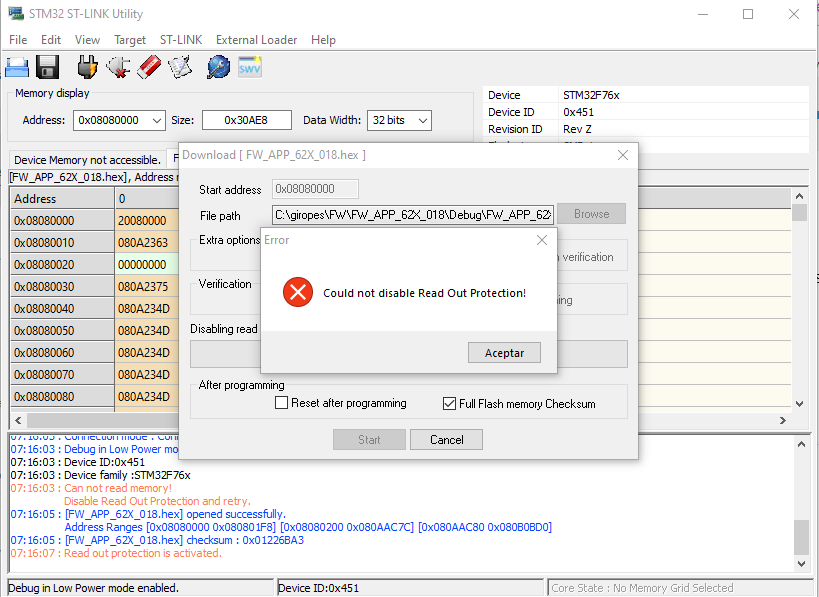Click status bar 'Debug in Low Power mode enabled.'
The width and height of the screenshot is (819, 597).
coord(140,588)
